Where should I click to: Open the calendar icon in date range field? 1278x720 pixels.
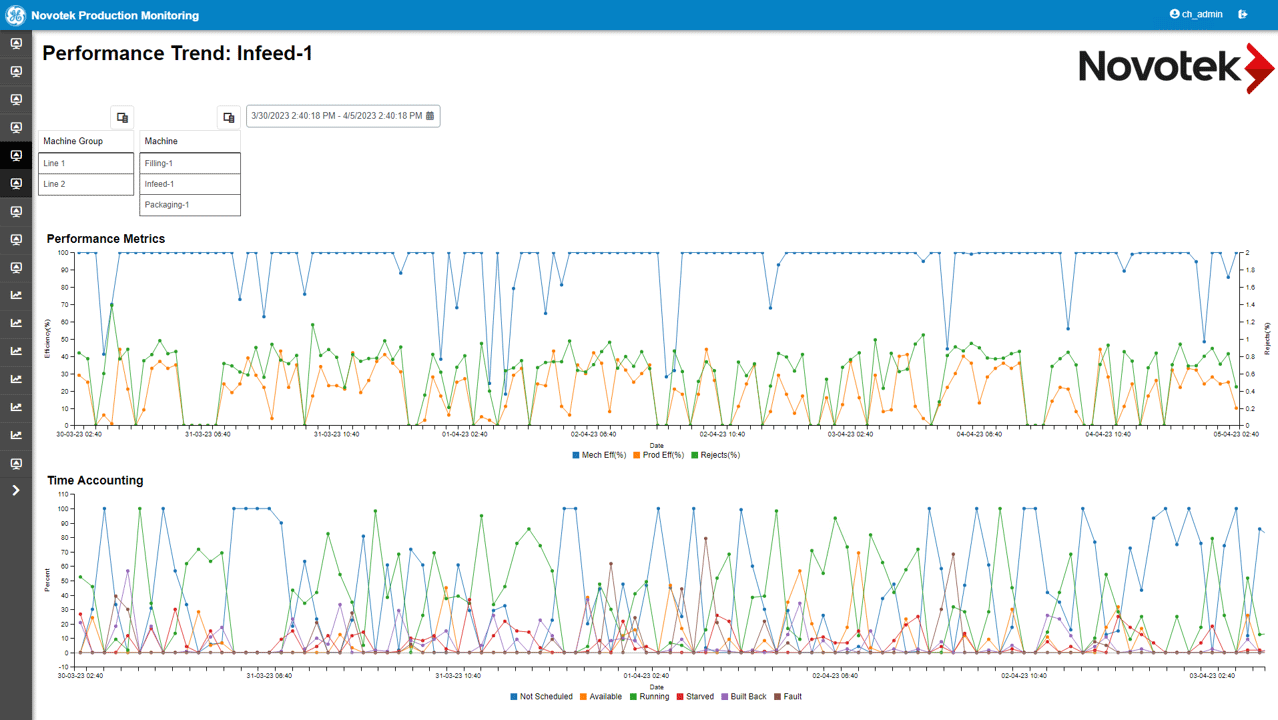[430, 116]
